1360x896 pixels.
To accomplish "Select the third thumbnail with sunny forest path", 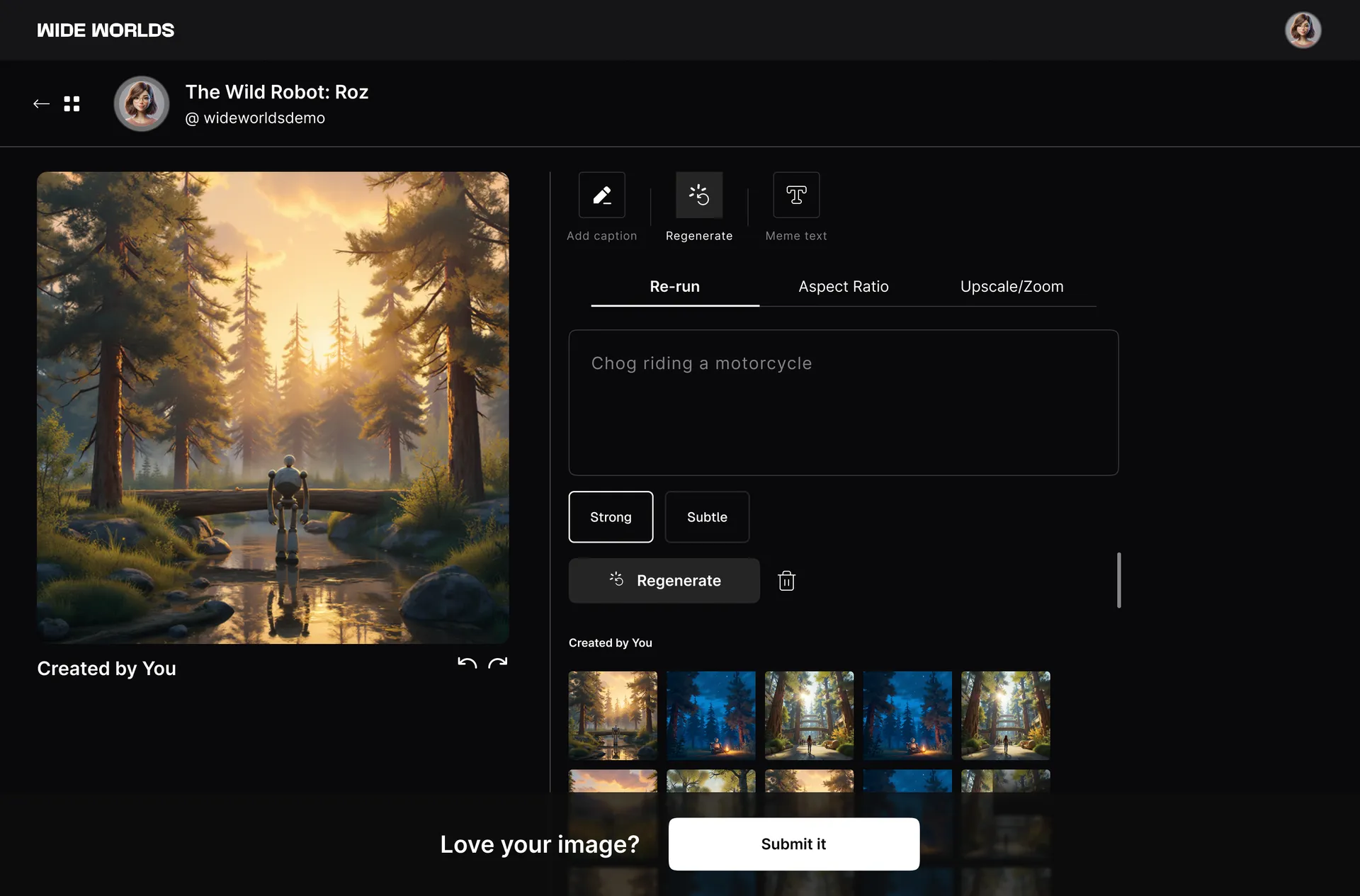I will (x=810, y=716).
